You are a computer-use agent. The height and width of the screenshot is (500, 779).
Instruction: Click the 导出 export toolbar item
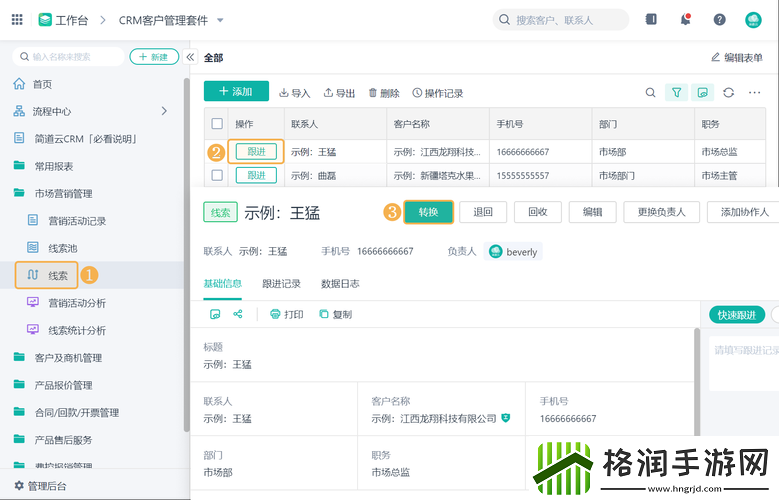339,93
